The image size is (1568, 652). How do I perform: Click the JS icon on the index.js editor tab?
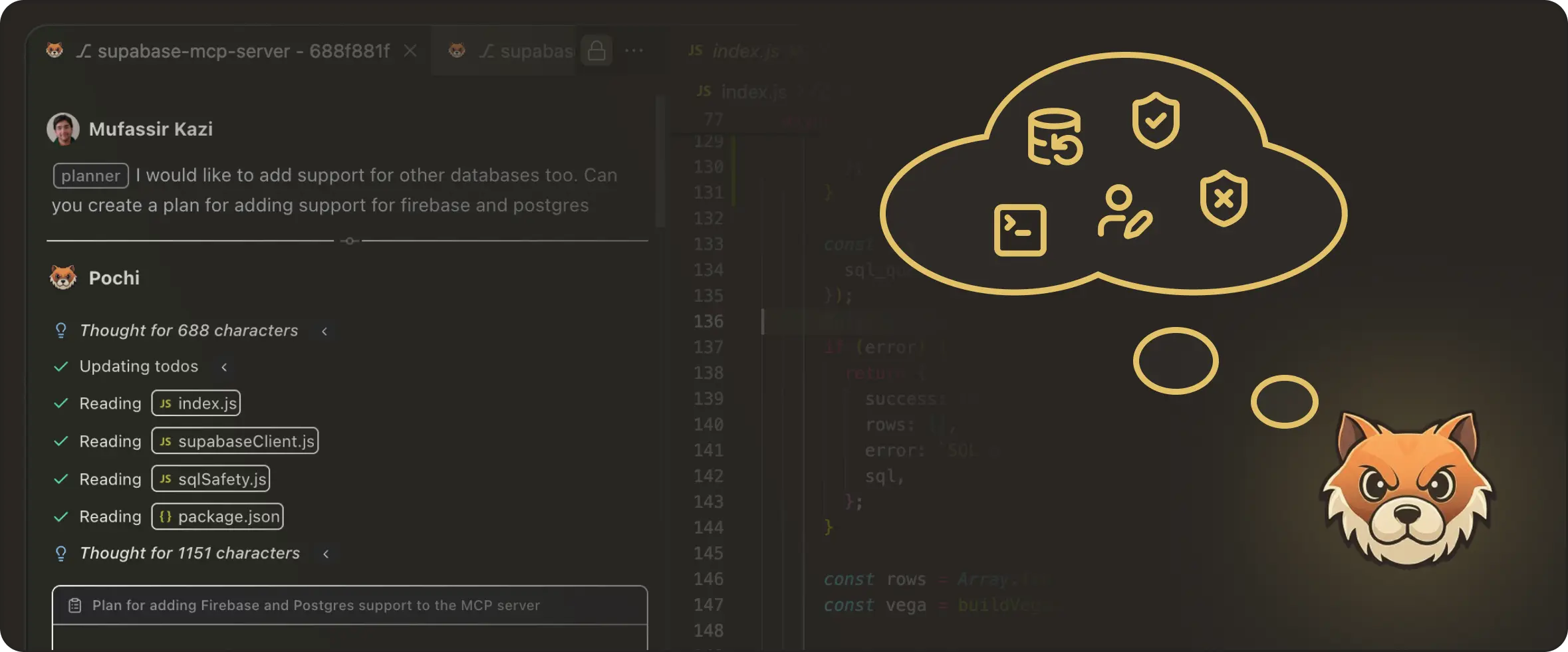(696, 51)
